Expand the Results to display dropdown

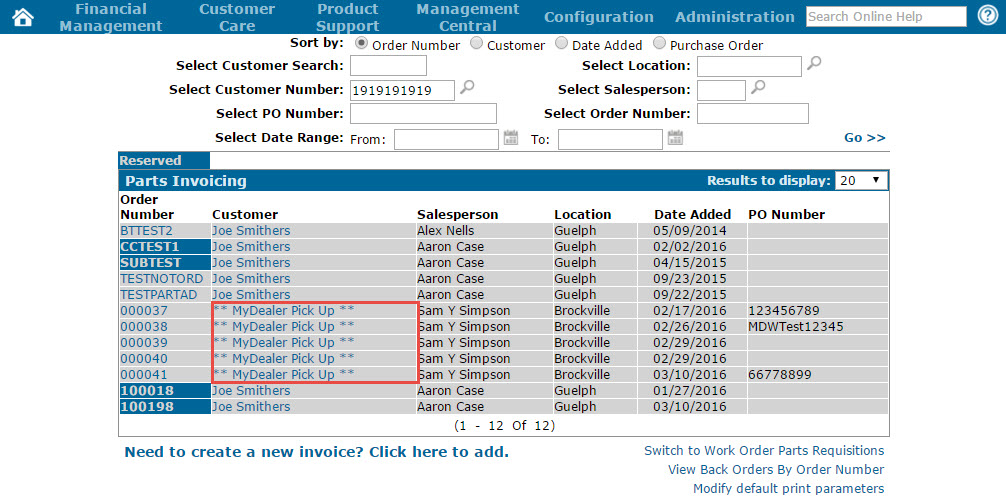861,181
